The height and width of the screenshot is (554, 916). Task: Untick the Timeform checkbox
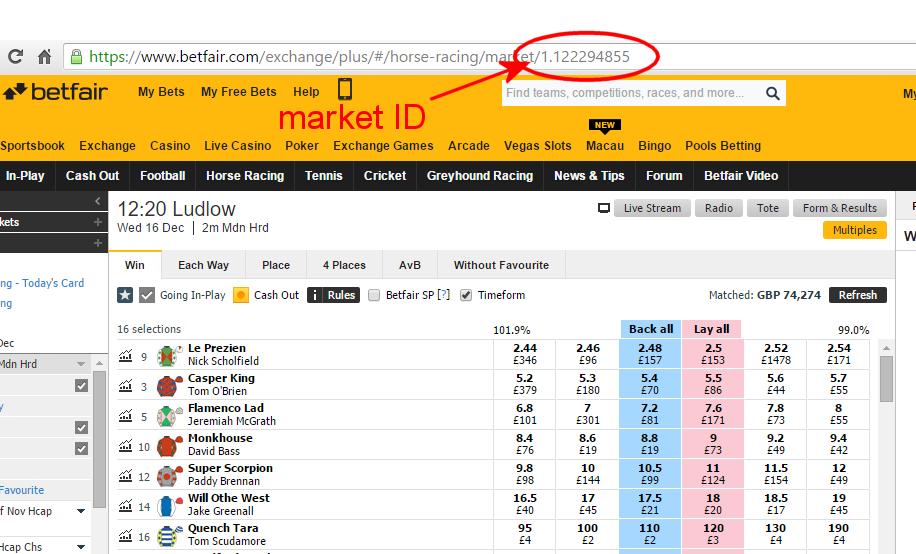pos(466,295)
